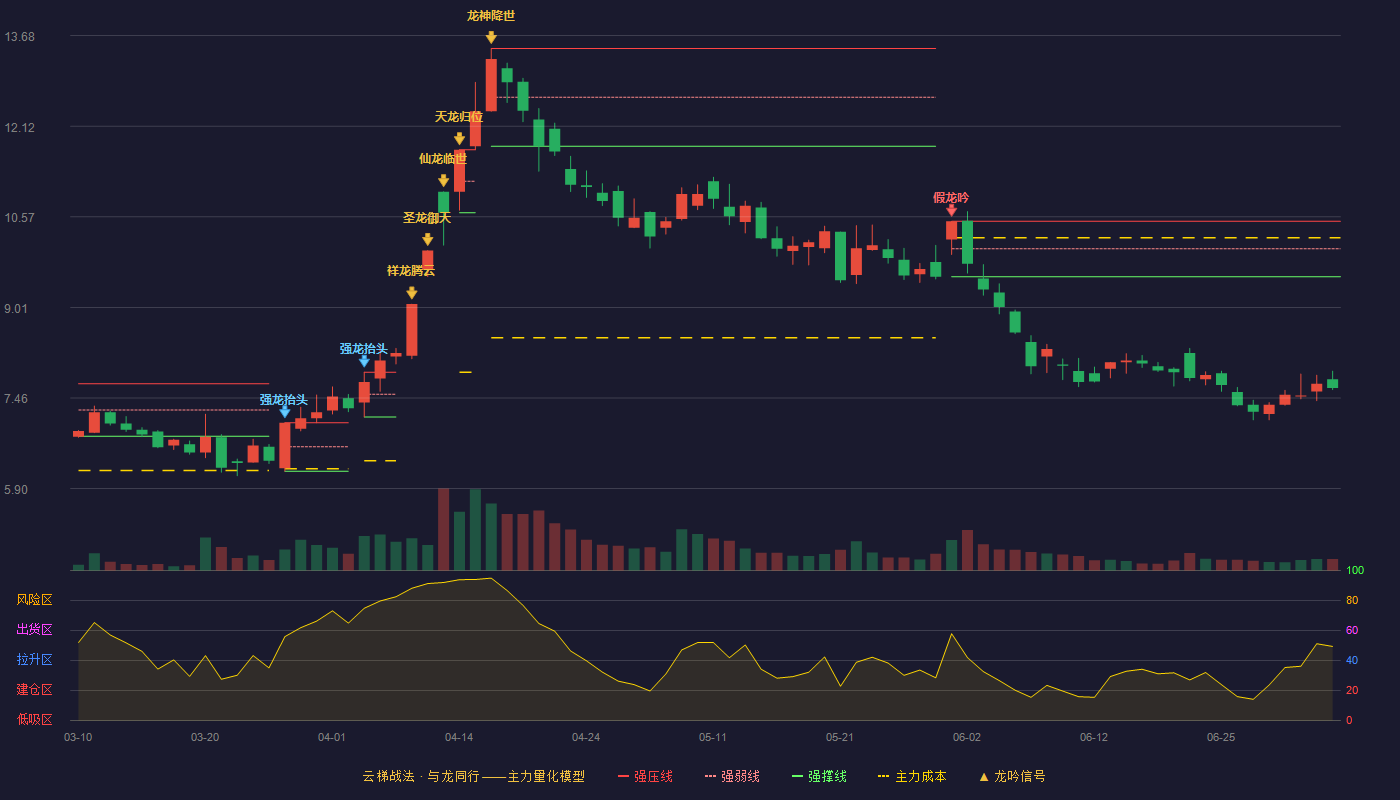The height and width of the screenshot is (800, 1400).
Task: Click the tall red candle under 龙神降世
Action: click(491, 85)
